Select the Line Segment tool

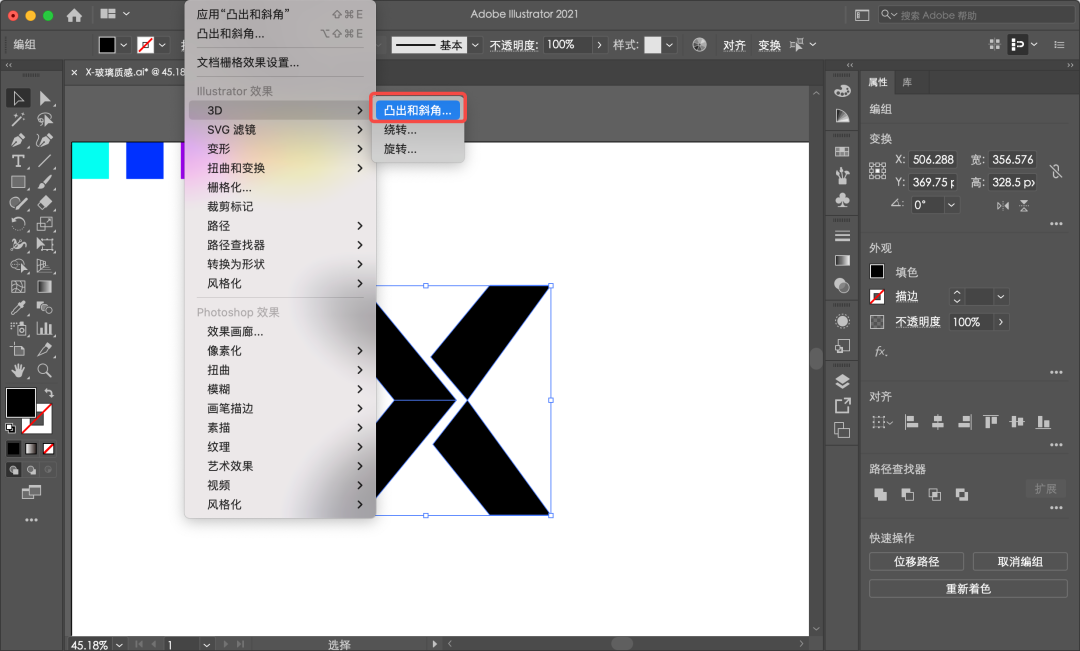45,161
